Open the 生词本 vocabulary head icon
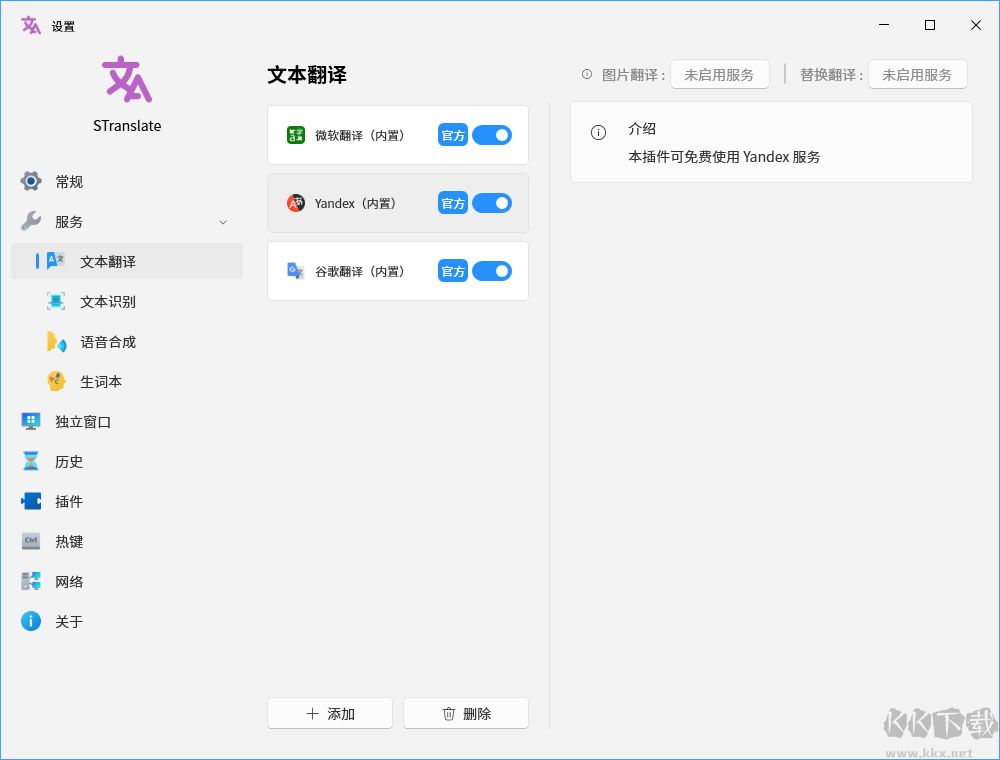 56,381
